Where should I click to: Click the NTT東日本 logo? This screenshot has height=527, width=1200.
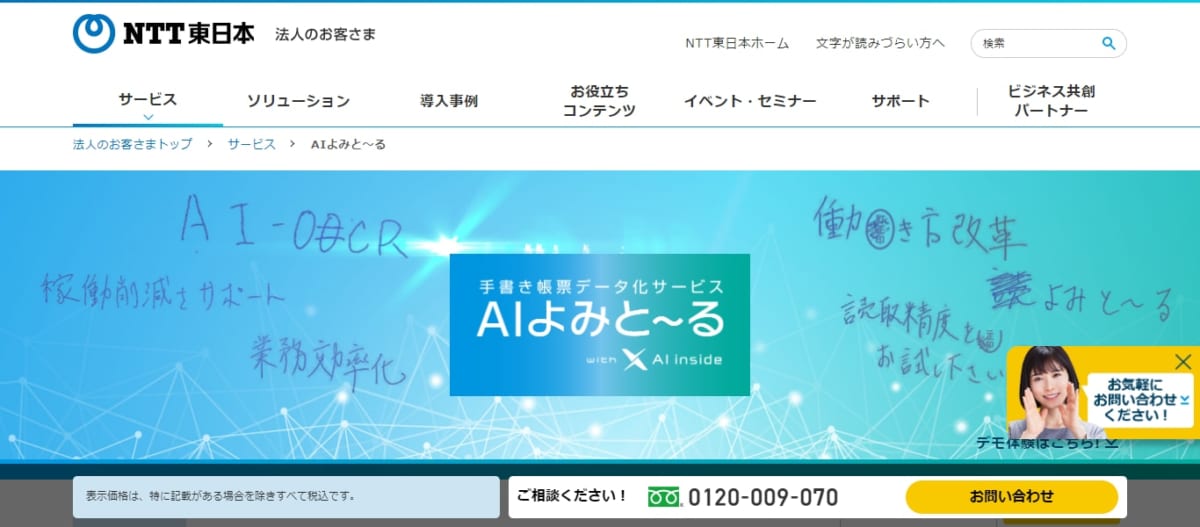pos(163,34)
